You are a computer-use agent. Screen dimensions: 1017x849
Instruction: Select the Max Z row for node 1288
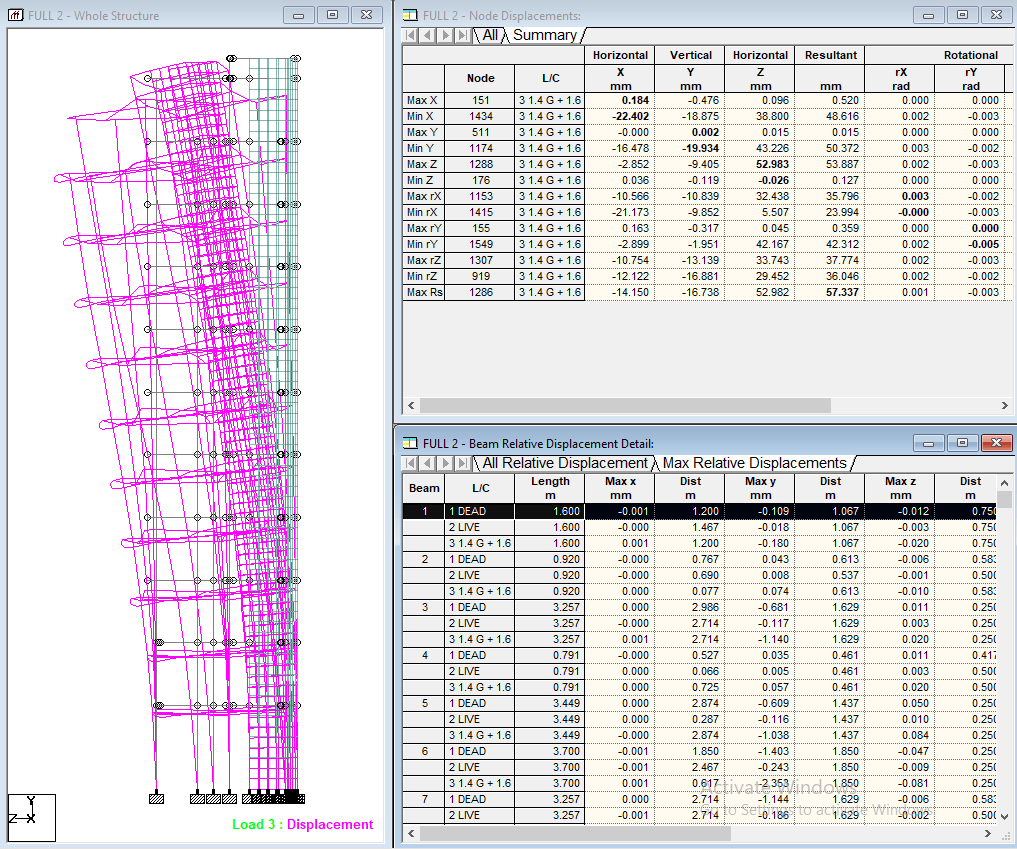point(708,164)
